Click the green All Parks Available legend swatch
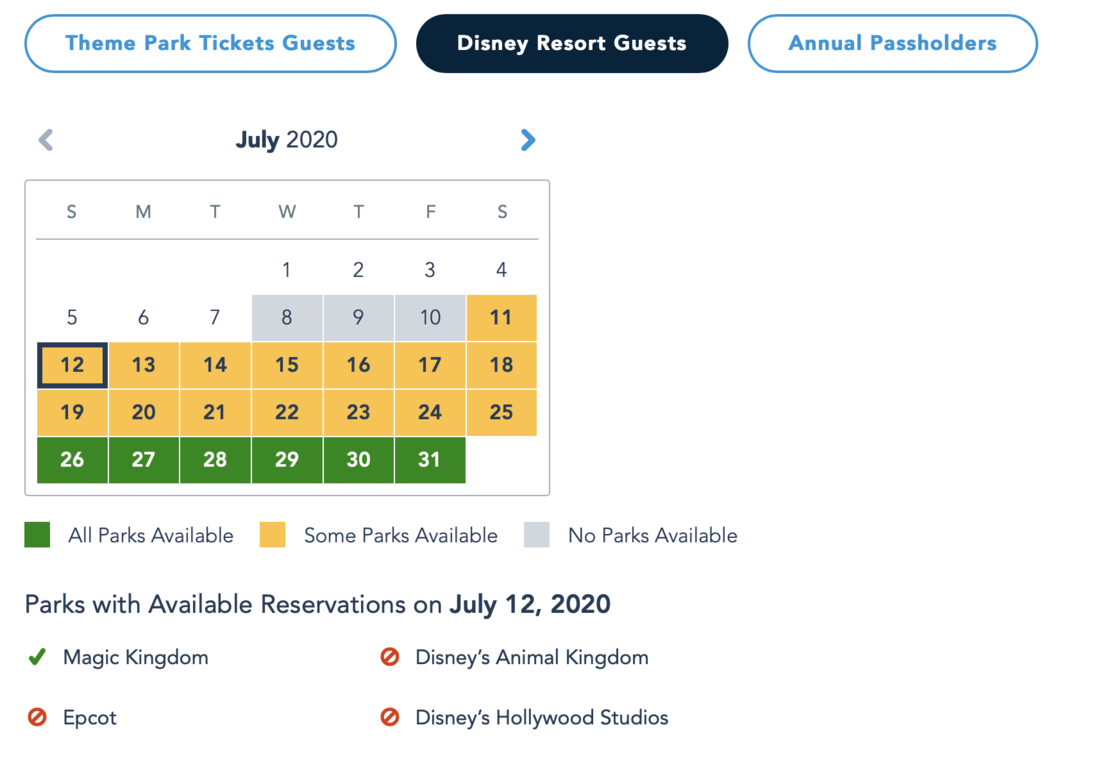The height and width of the screenshot is (768, 1103). pos(37,535)
